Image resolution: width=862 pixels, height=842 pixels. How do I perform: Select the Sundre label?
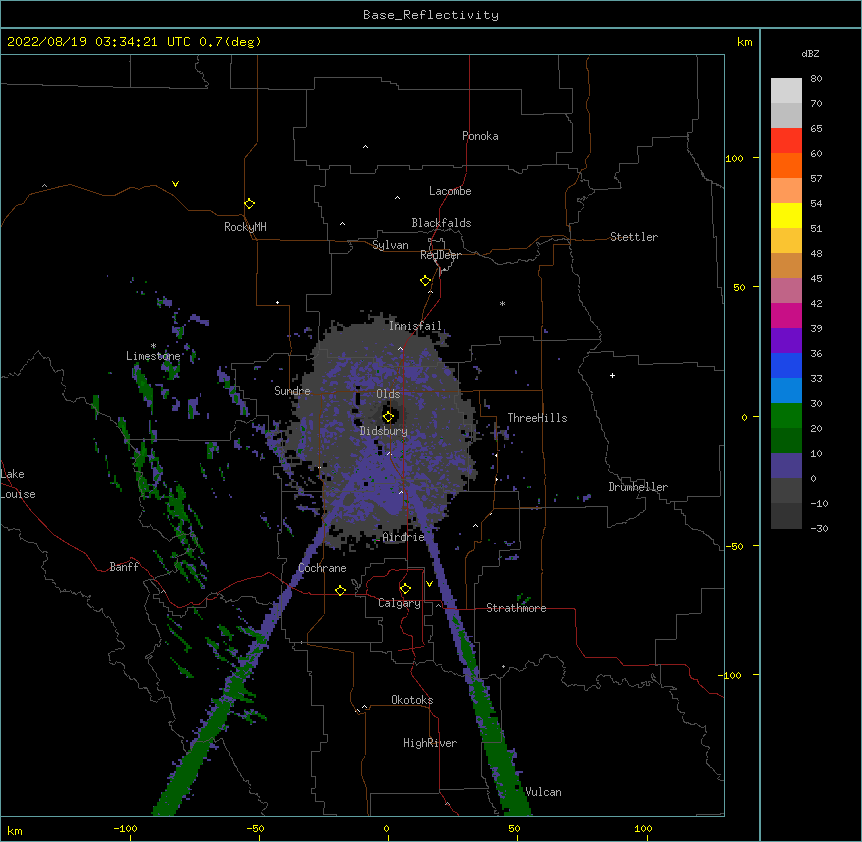tap(292, 391)
